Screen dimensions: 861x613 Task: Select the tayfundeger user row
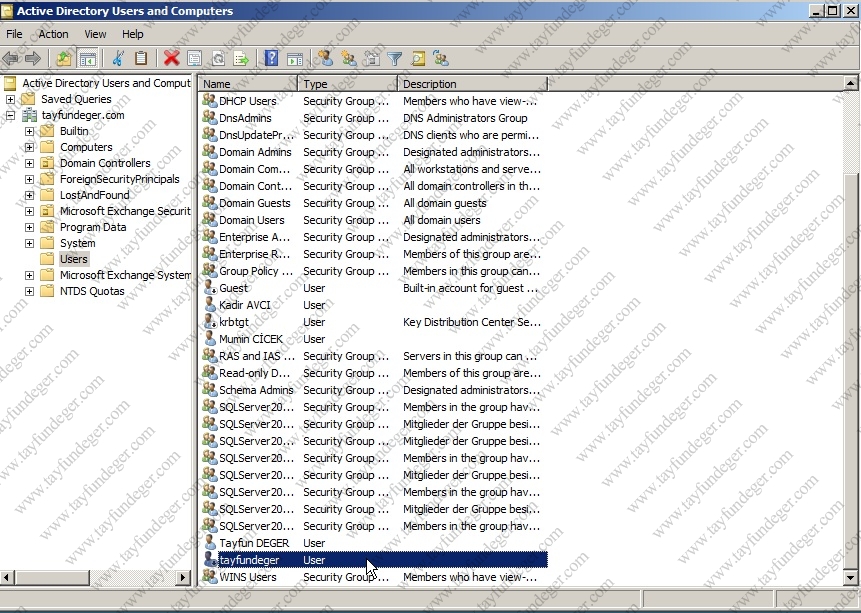[373, 560]
